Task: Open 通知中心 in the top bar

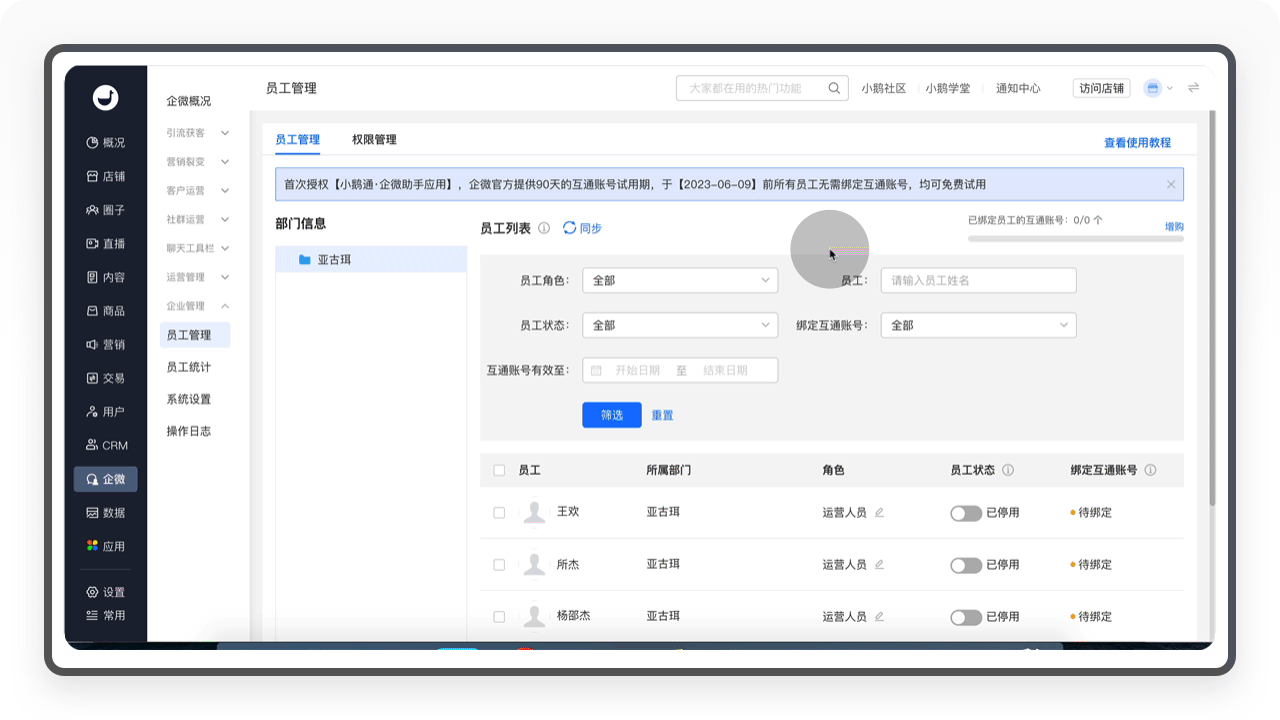Action: tap(1018, 88)
